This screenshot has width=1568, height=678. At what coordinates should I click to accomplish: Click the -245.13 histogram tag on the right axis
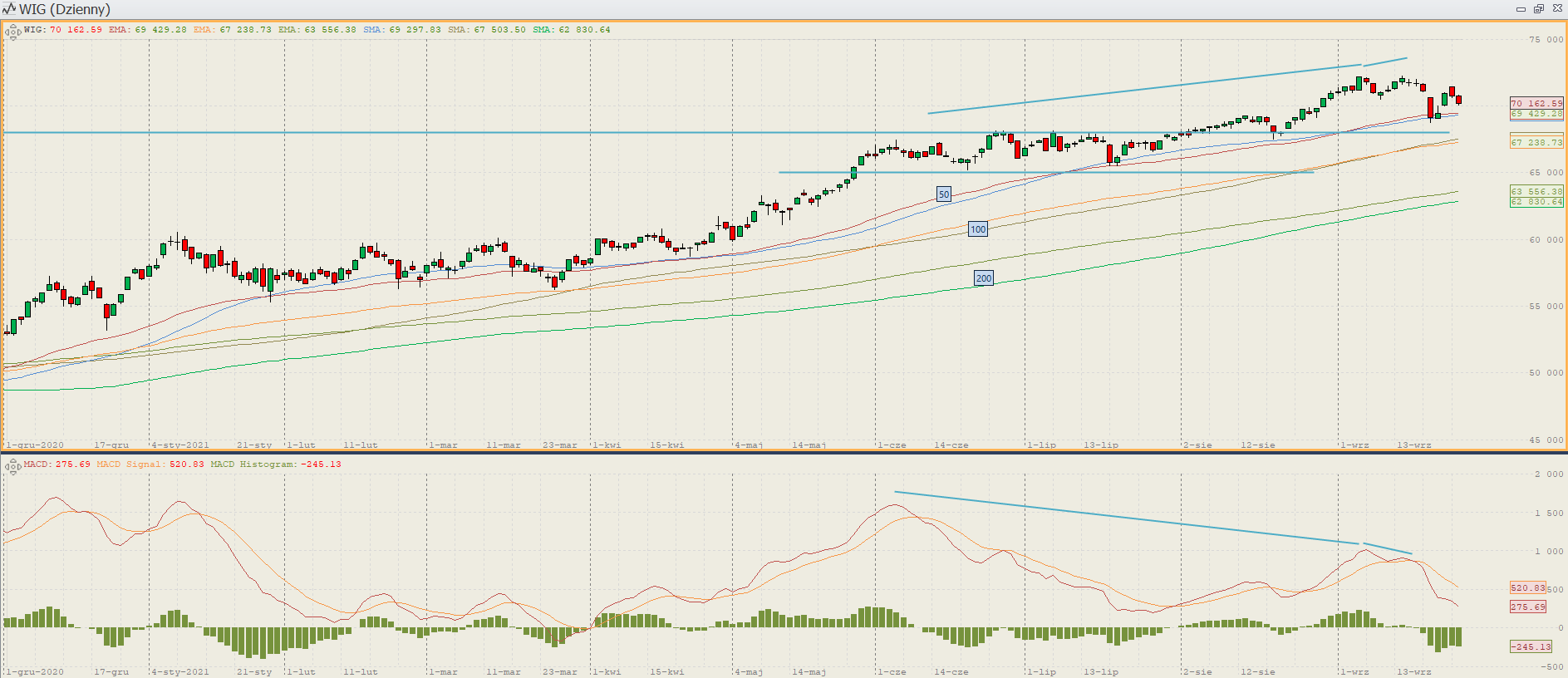tap(1530, 646)
